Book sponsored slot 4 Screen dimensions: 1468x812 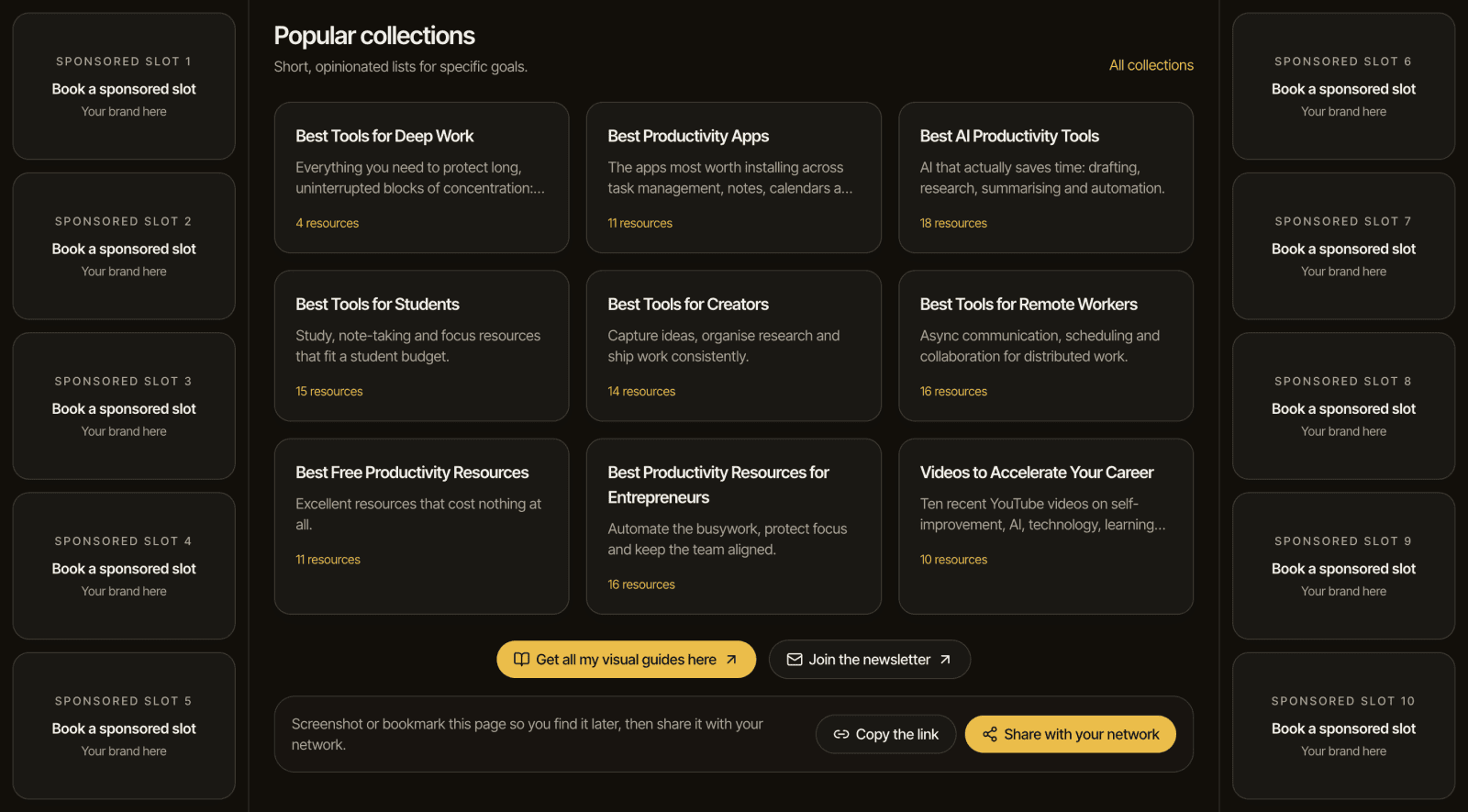click(124, 566)
